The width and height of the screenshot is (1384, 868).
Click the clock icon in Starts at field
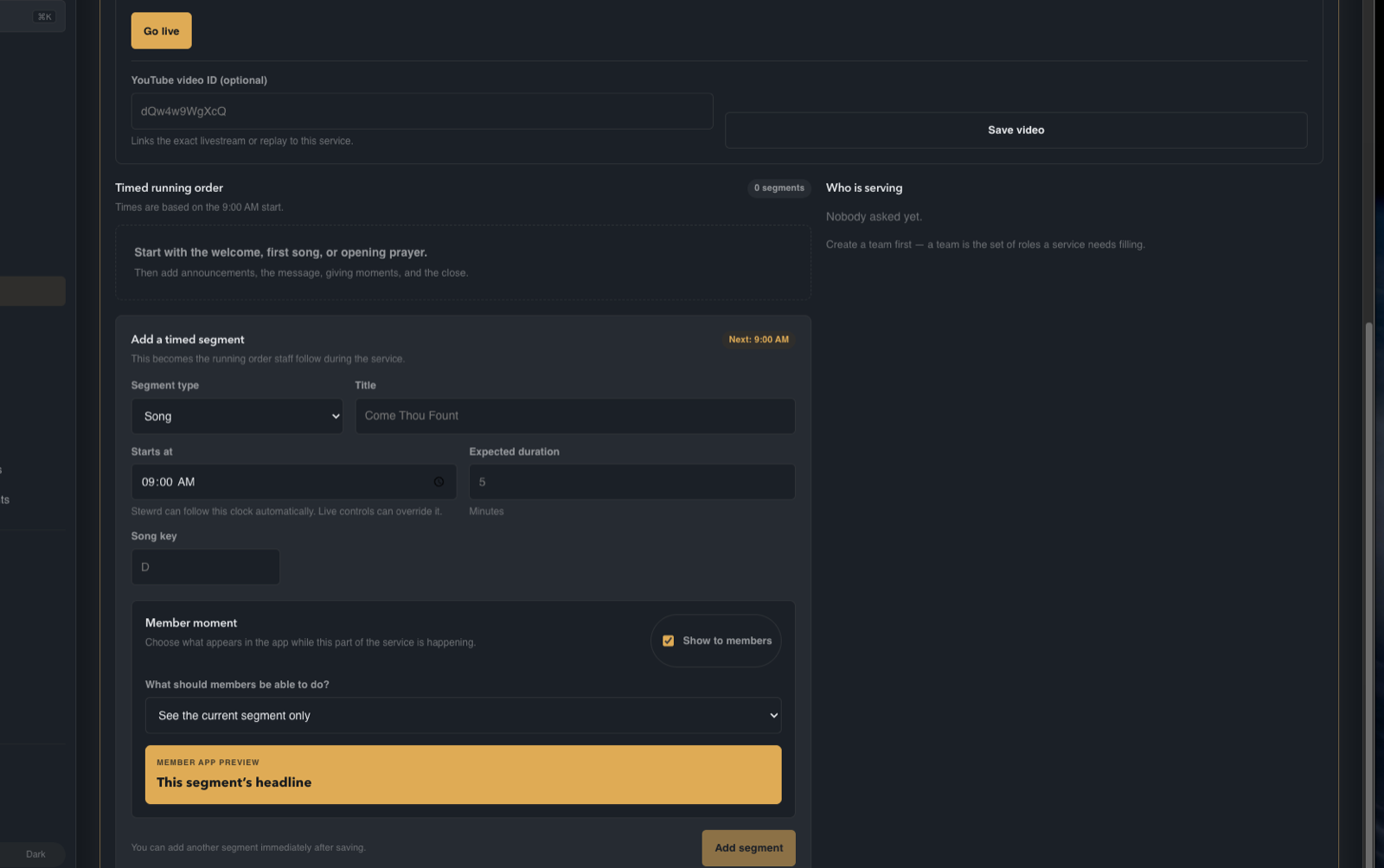(x=439, y=482)
